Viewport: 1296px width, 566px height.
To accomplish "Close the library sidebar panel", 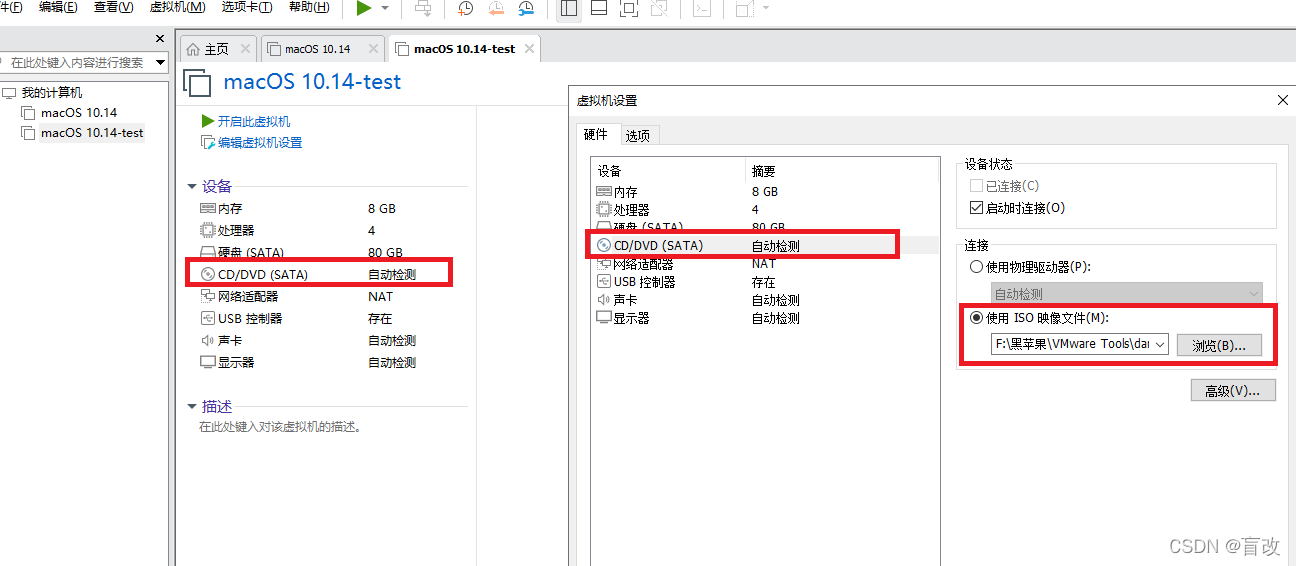I will (160, 39).
